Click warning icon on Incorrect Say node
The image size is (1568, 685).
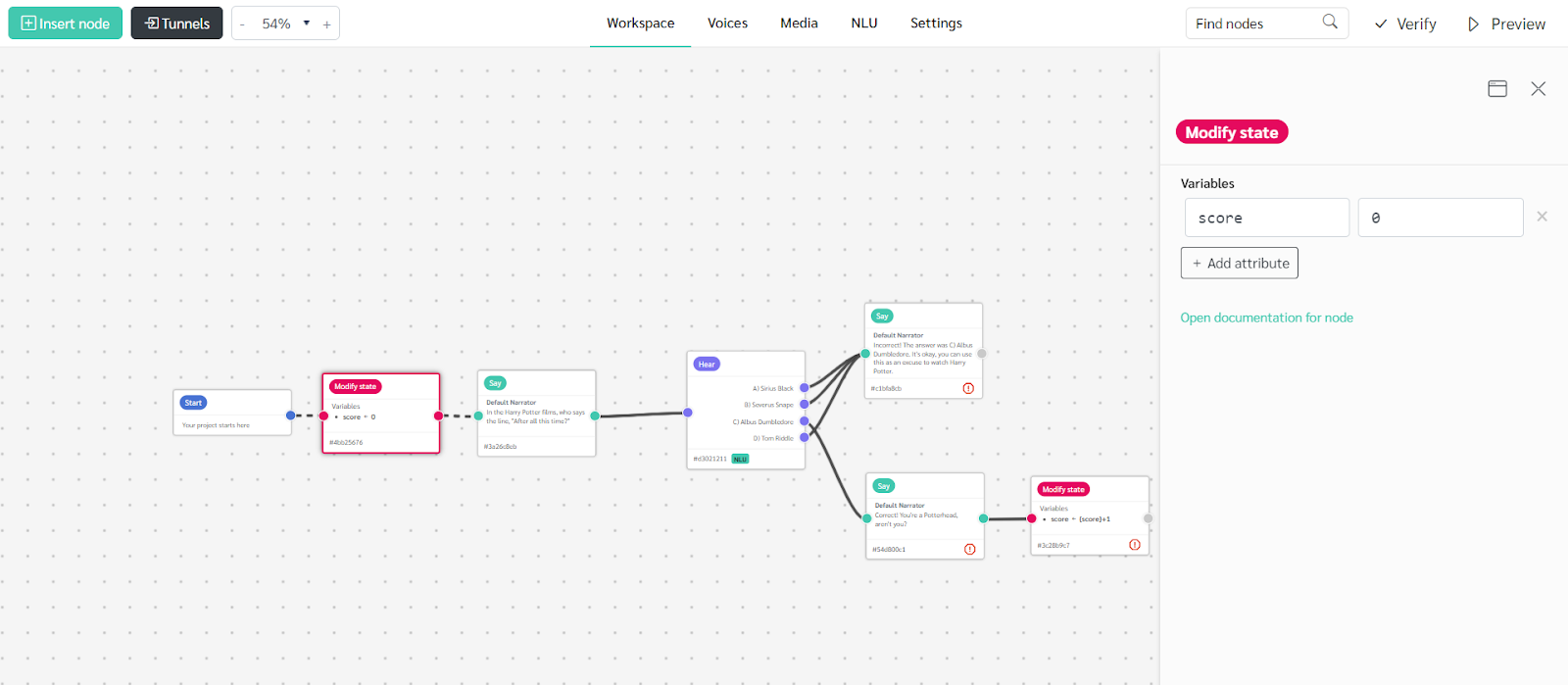tap(968, 388)
